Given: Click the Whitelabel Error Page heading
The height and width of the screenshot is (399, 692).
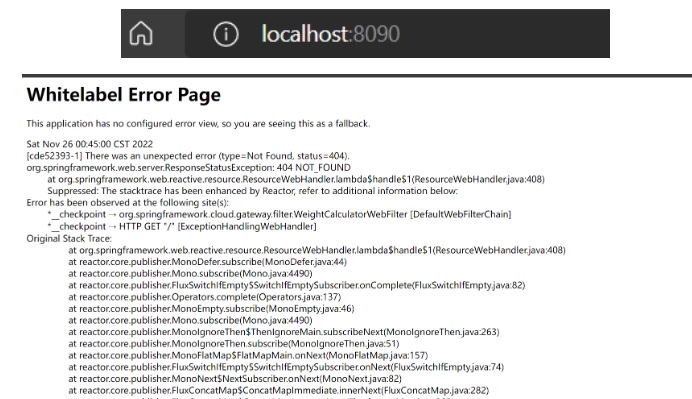Looking at the screenshot, I should coord(124,95).
